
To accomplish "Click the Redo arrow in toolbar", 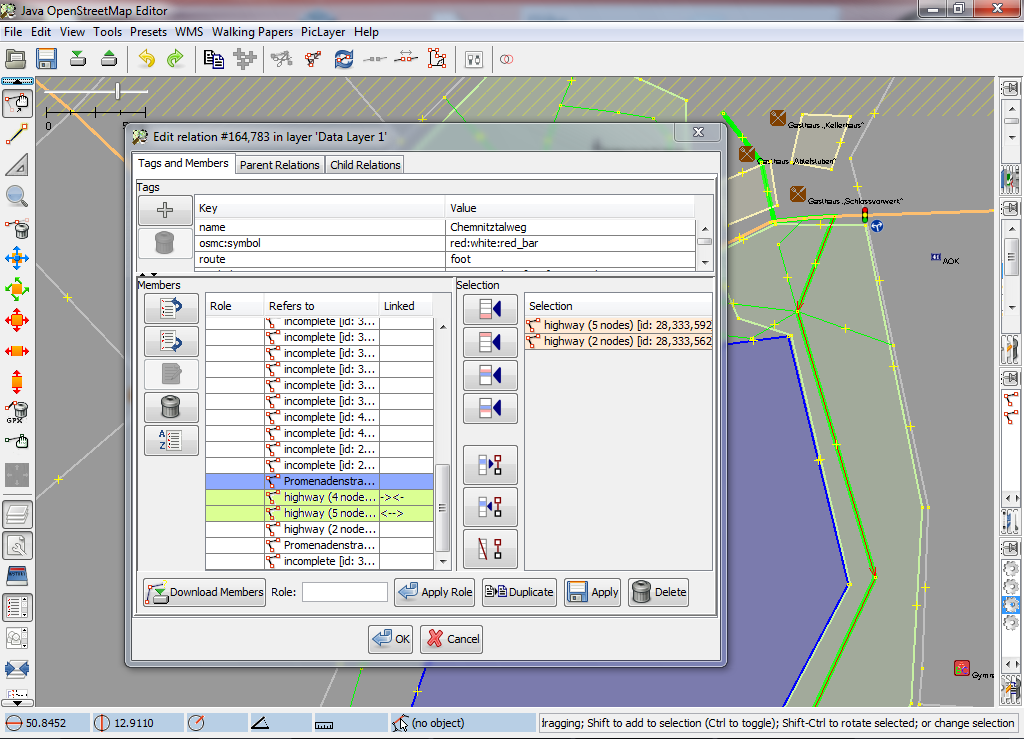I will [175, 59].
